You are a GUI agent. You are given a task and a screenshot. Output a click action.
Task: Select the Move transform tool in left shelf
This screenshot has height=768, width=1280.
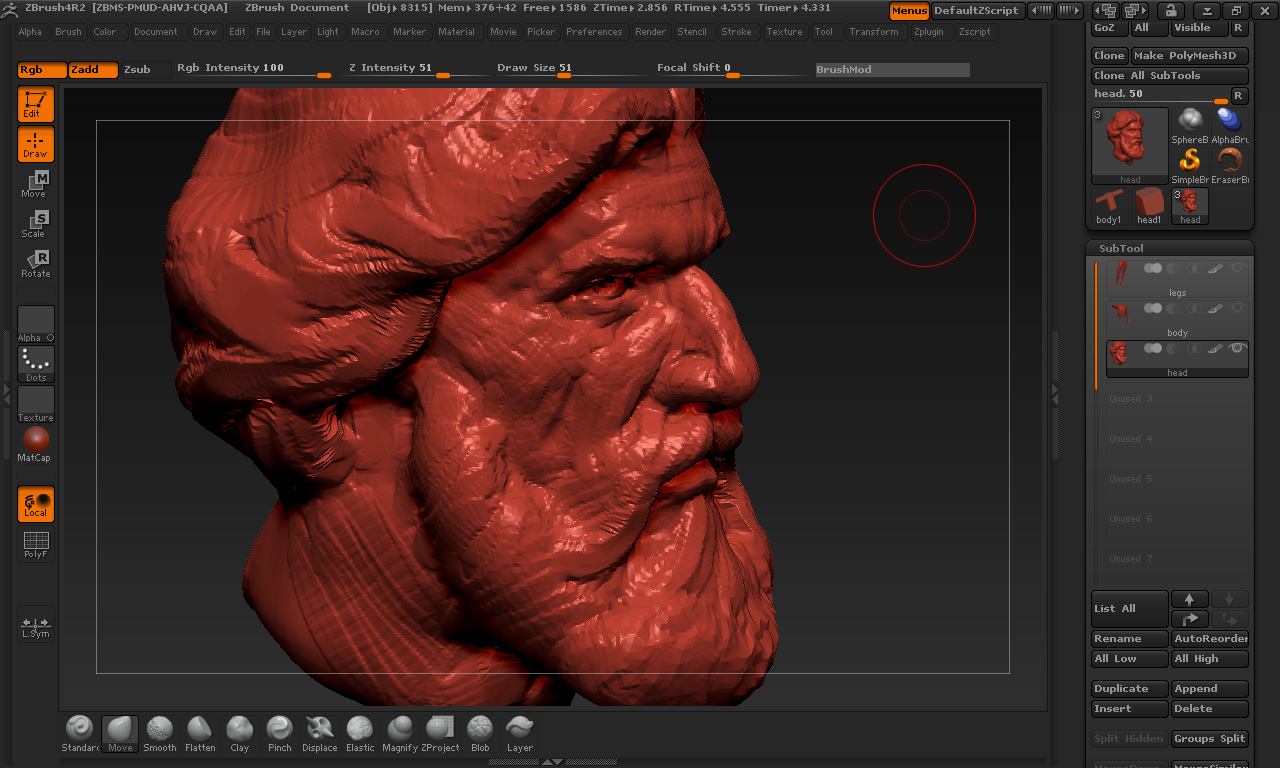click(x=36, y=184)
